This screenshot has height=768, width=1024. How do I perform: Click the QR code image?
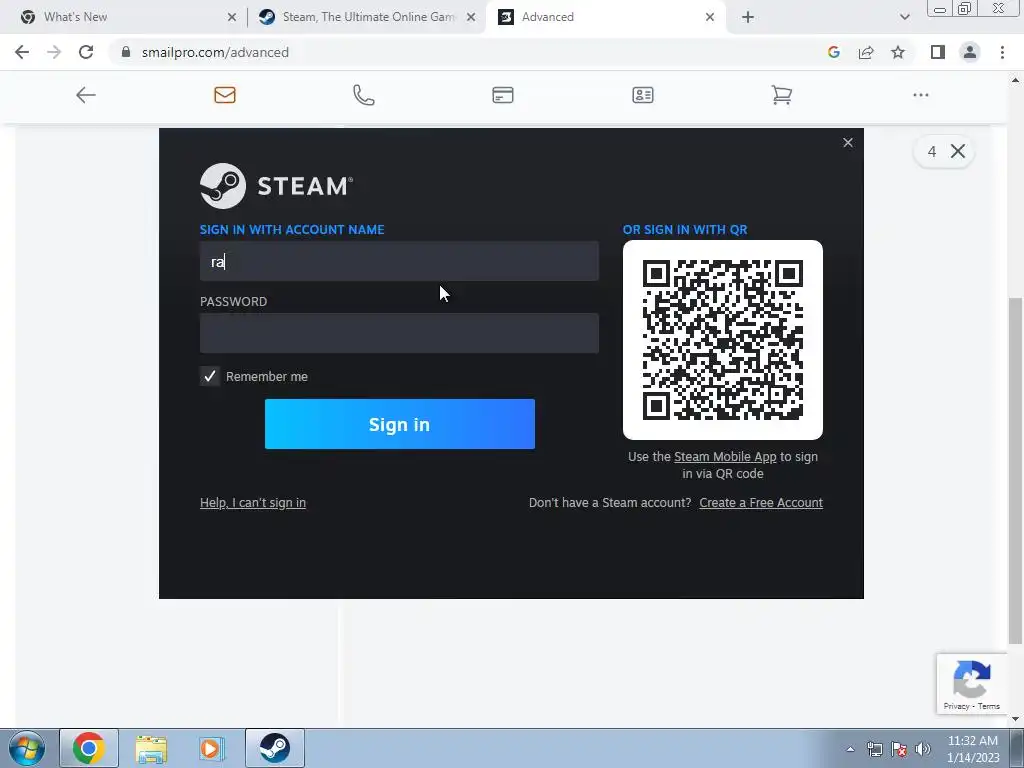723,340
